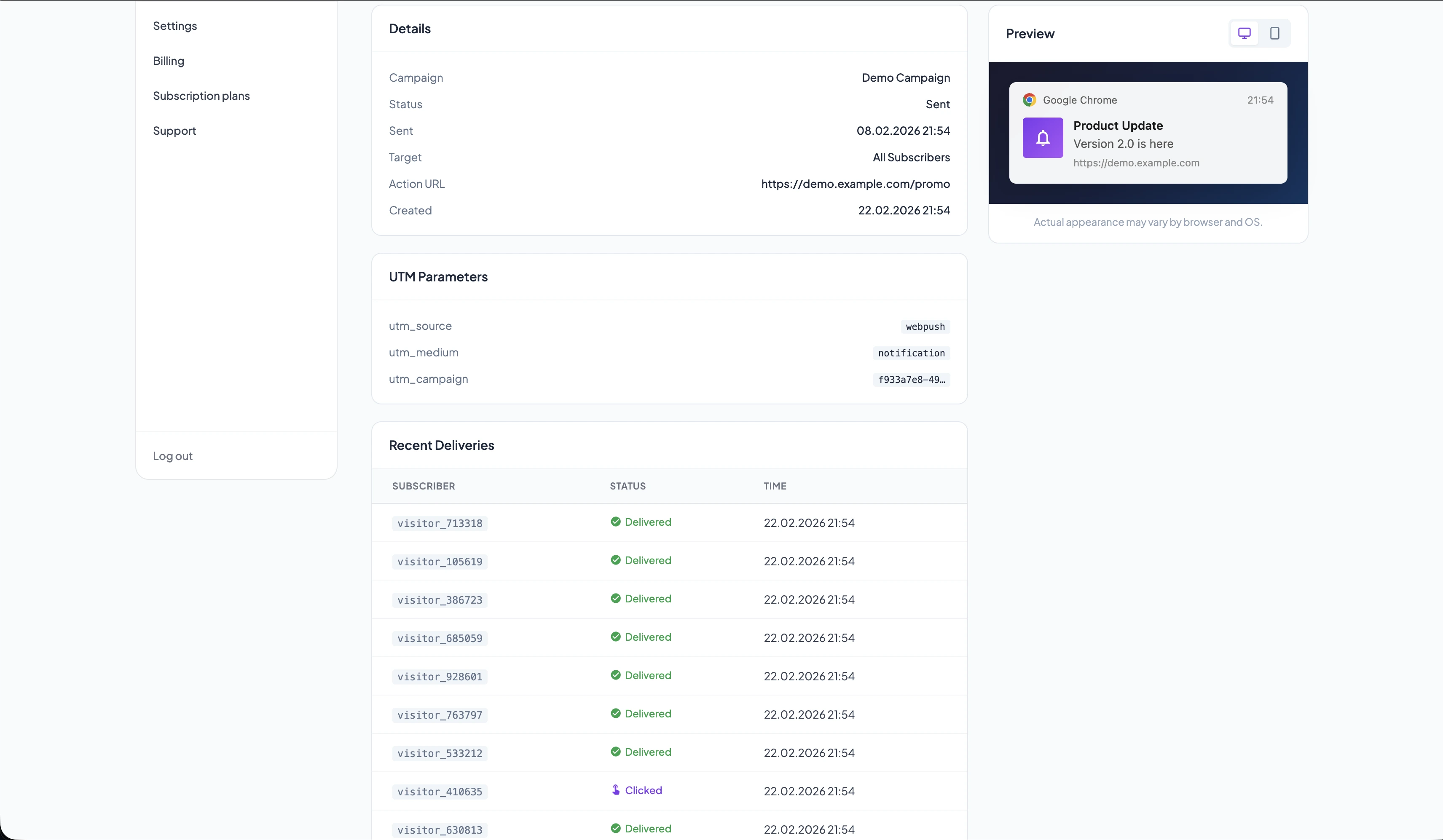This screenshot has width=1443, height=840.
Task: Switch preview to desktop view icon
Action: (1244, 33)
